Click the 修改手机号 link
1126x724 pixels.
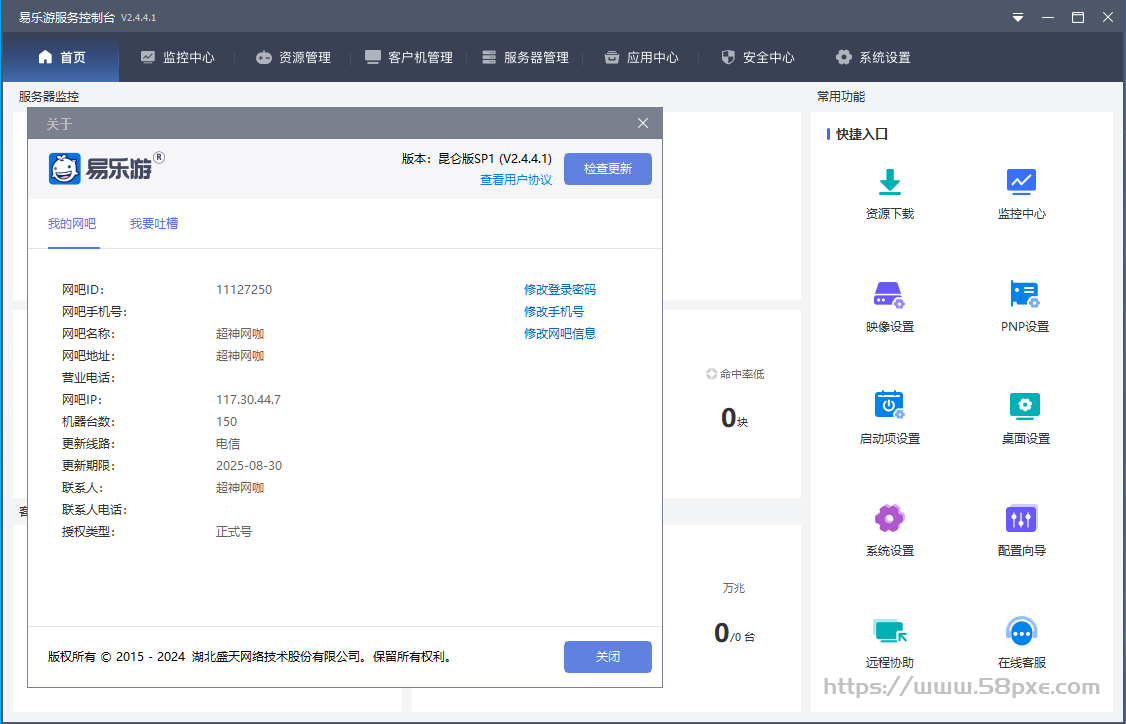pos(554,312)
